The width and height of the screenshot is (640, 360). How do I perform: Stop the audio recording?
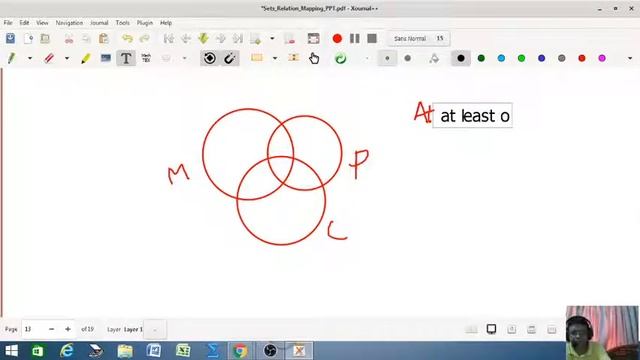coord(372,38)
